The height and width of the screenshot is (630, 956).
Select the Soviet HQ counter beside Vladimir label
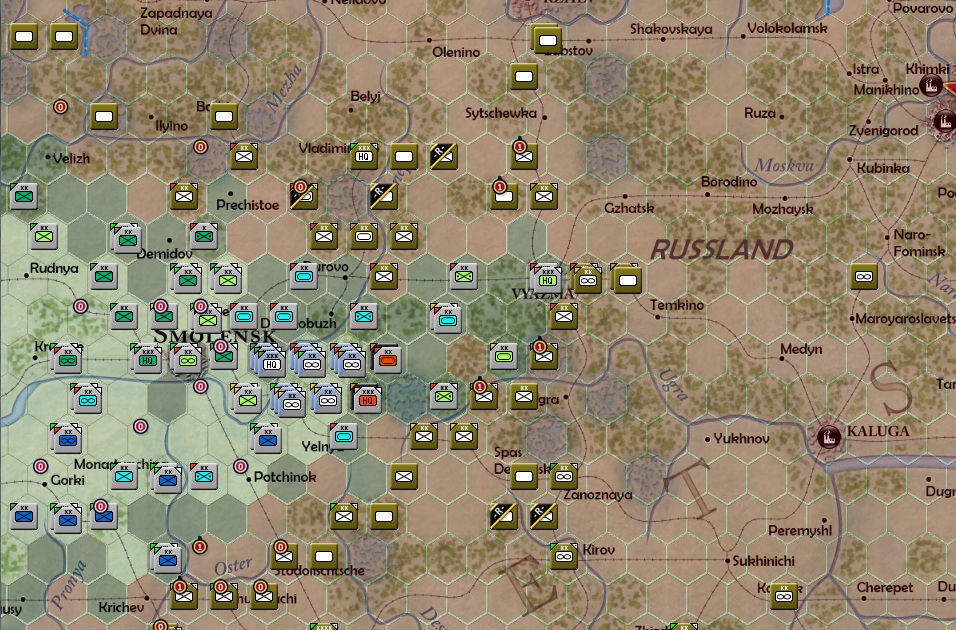(364, 156)
